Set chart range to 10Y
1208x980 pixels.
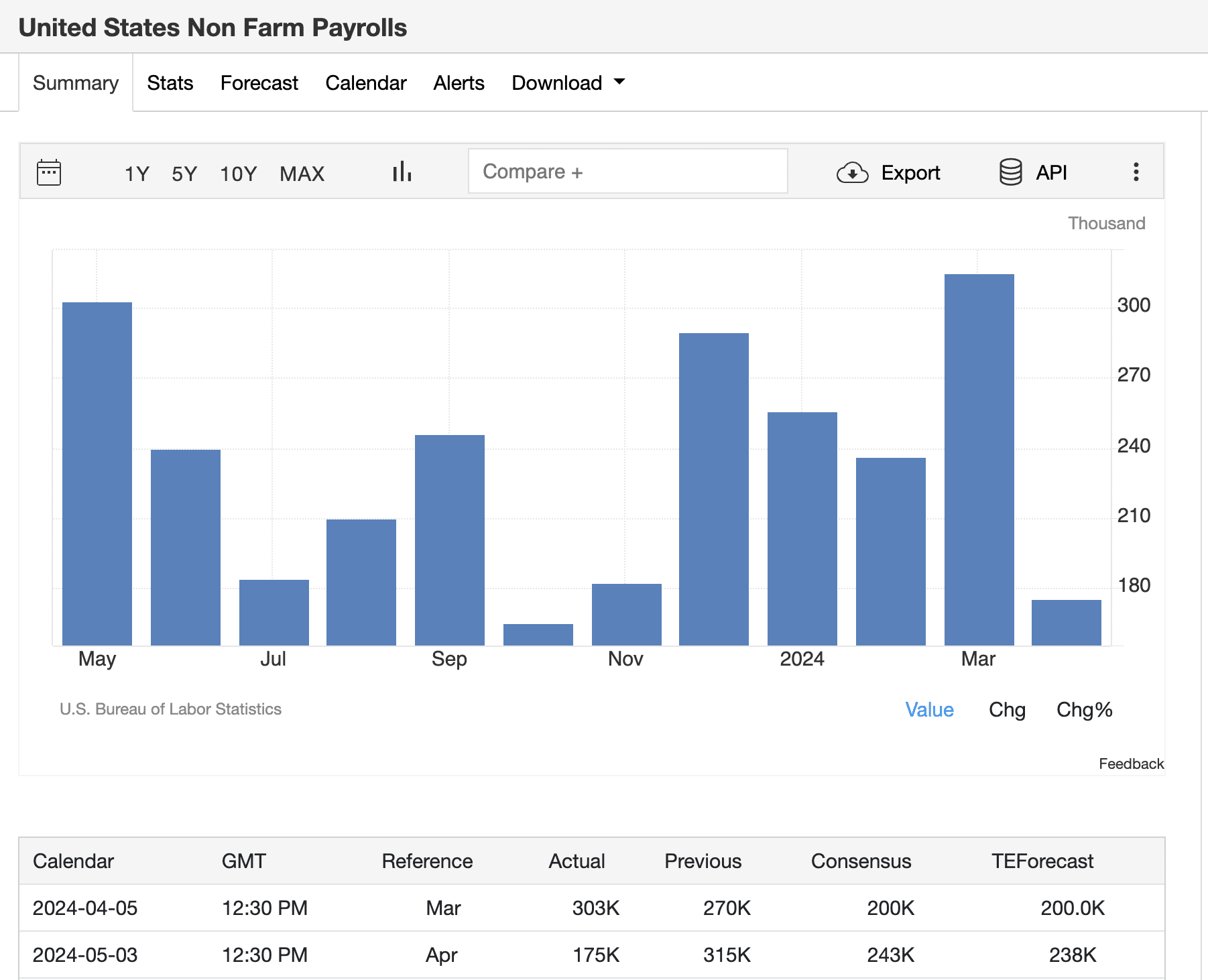click(x=238, y=174)
